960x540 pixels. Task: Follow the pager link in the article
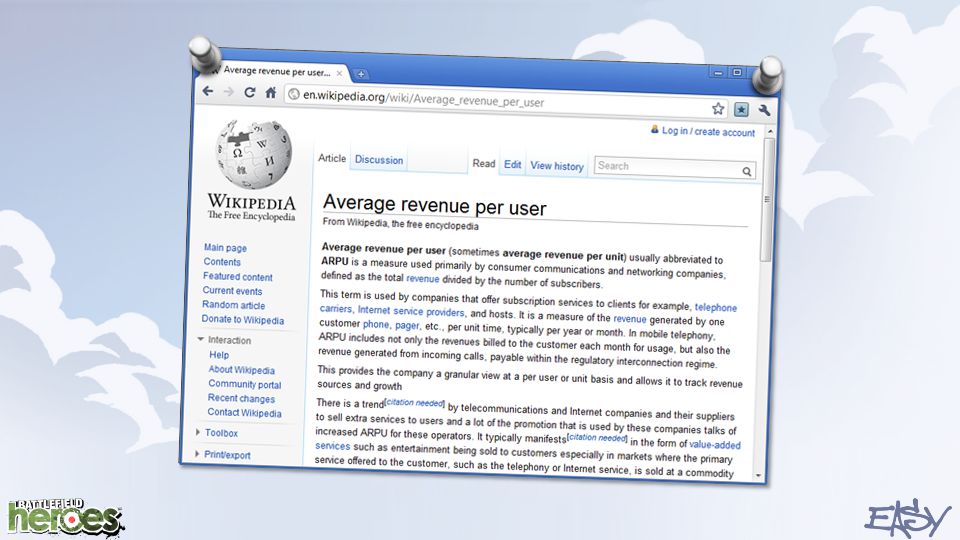coord(407,325)
